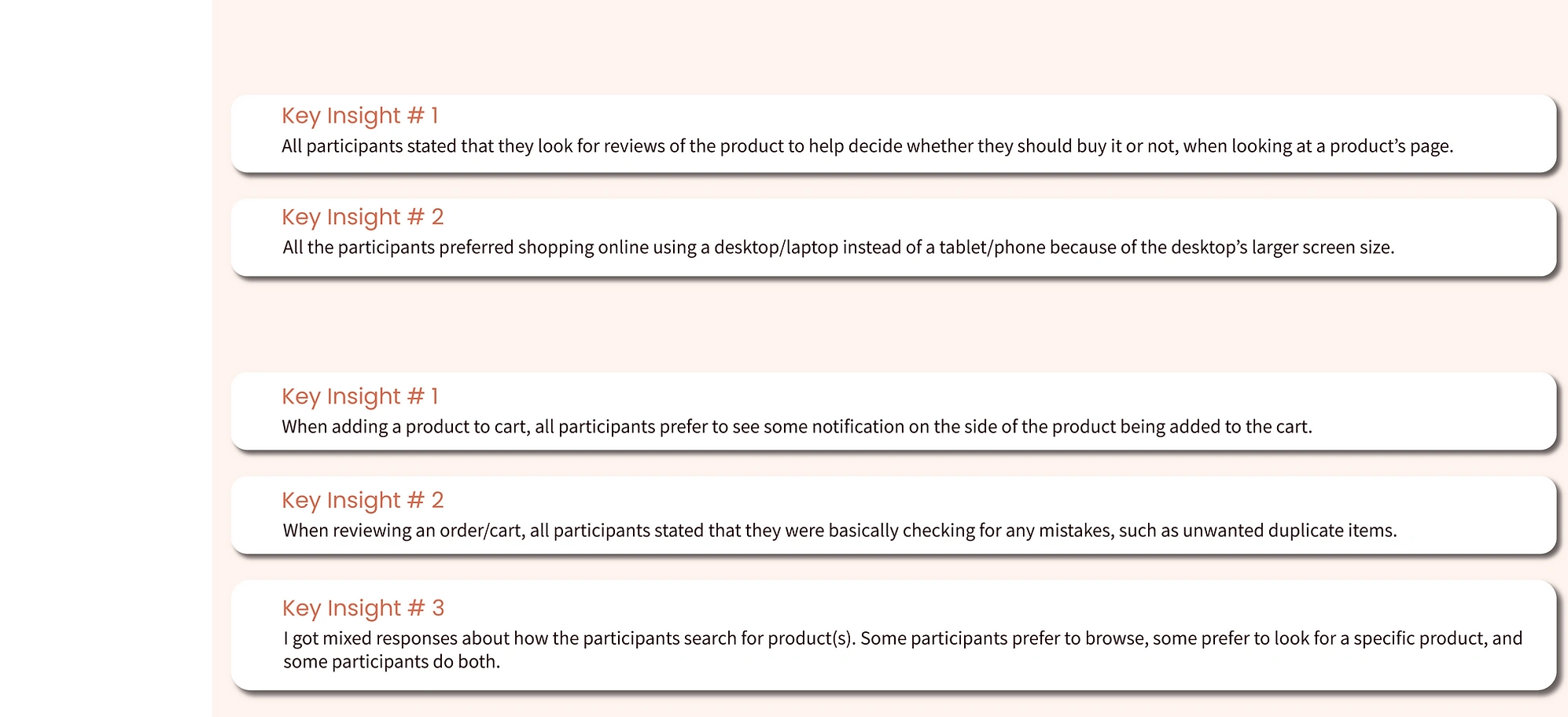
Task: Click the 'Key Insight # 3' heading
Action: 363,608
